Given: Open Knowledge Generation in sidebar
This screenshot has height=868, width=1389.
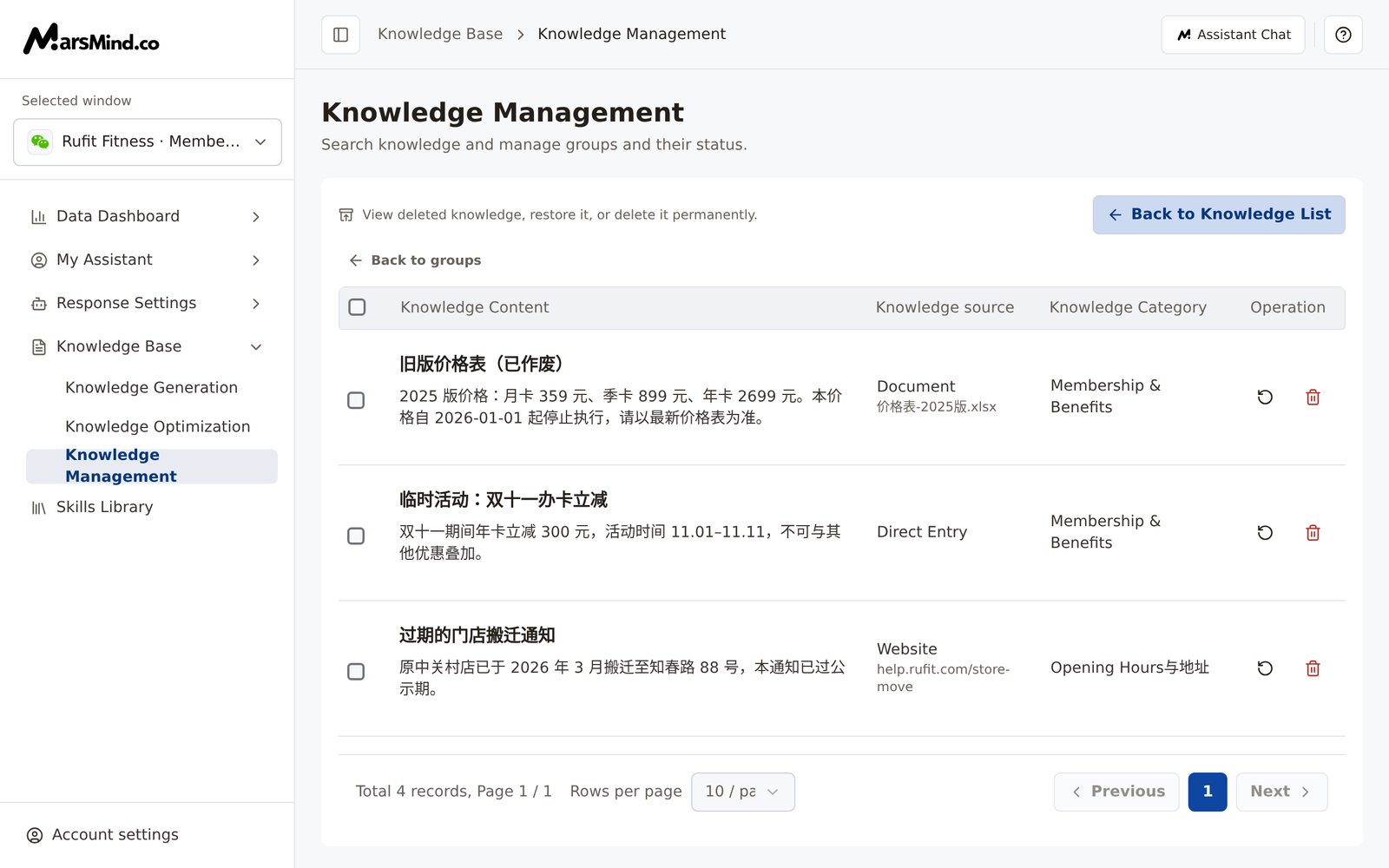Looking at the screenshot, I should [x=151, y=387].
